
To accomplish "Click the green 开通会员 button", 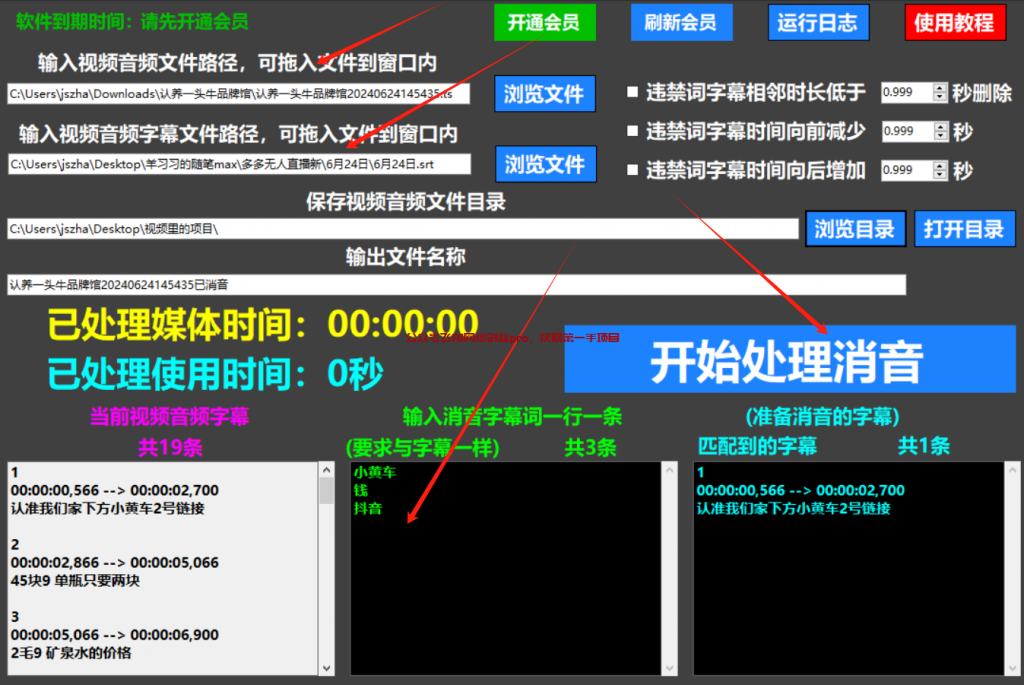I will point(544,22).
